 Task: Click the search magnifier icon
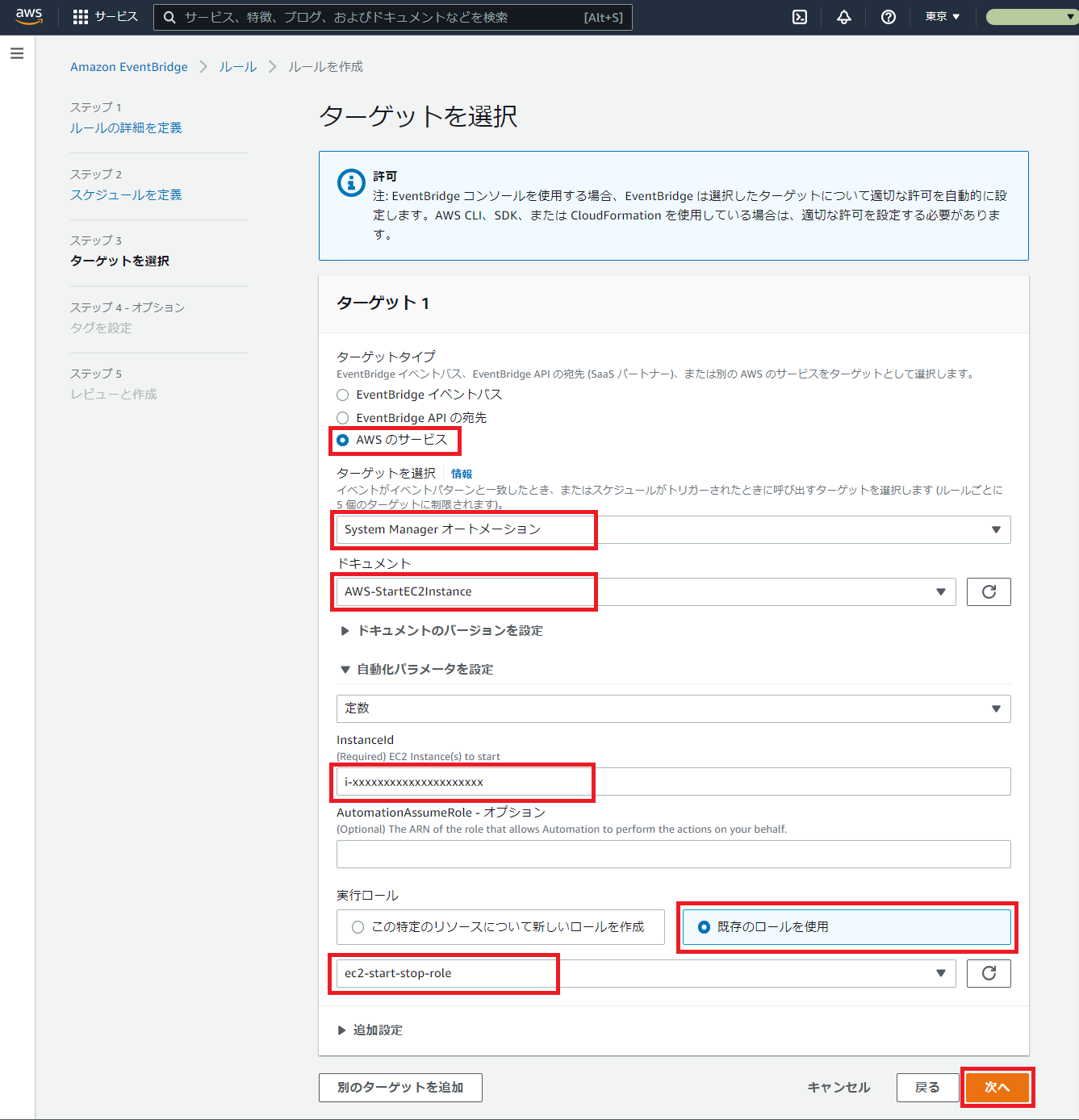(169, 17)
